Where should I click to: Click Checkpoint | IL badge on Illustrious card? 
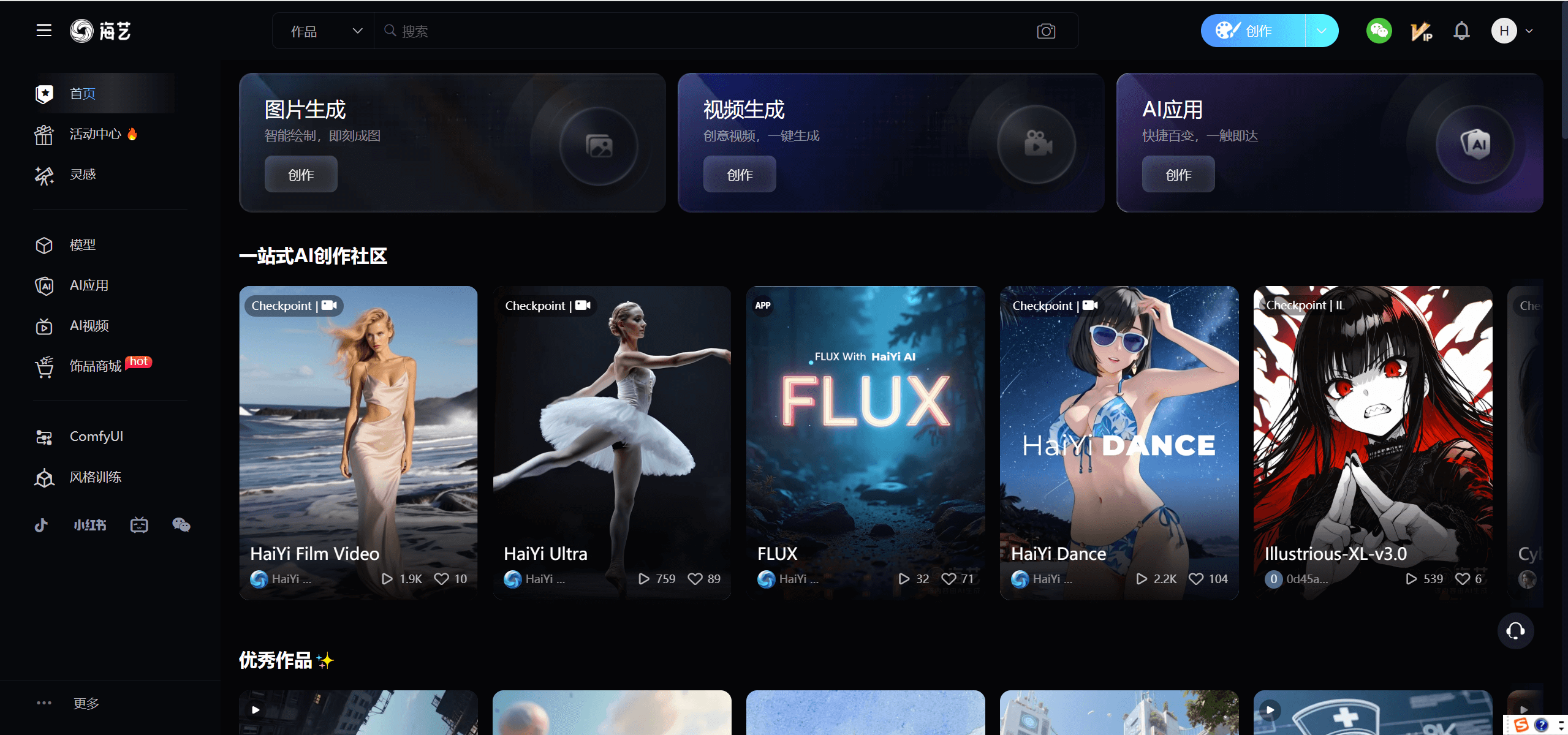[x=1305, y=305]
